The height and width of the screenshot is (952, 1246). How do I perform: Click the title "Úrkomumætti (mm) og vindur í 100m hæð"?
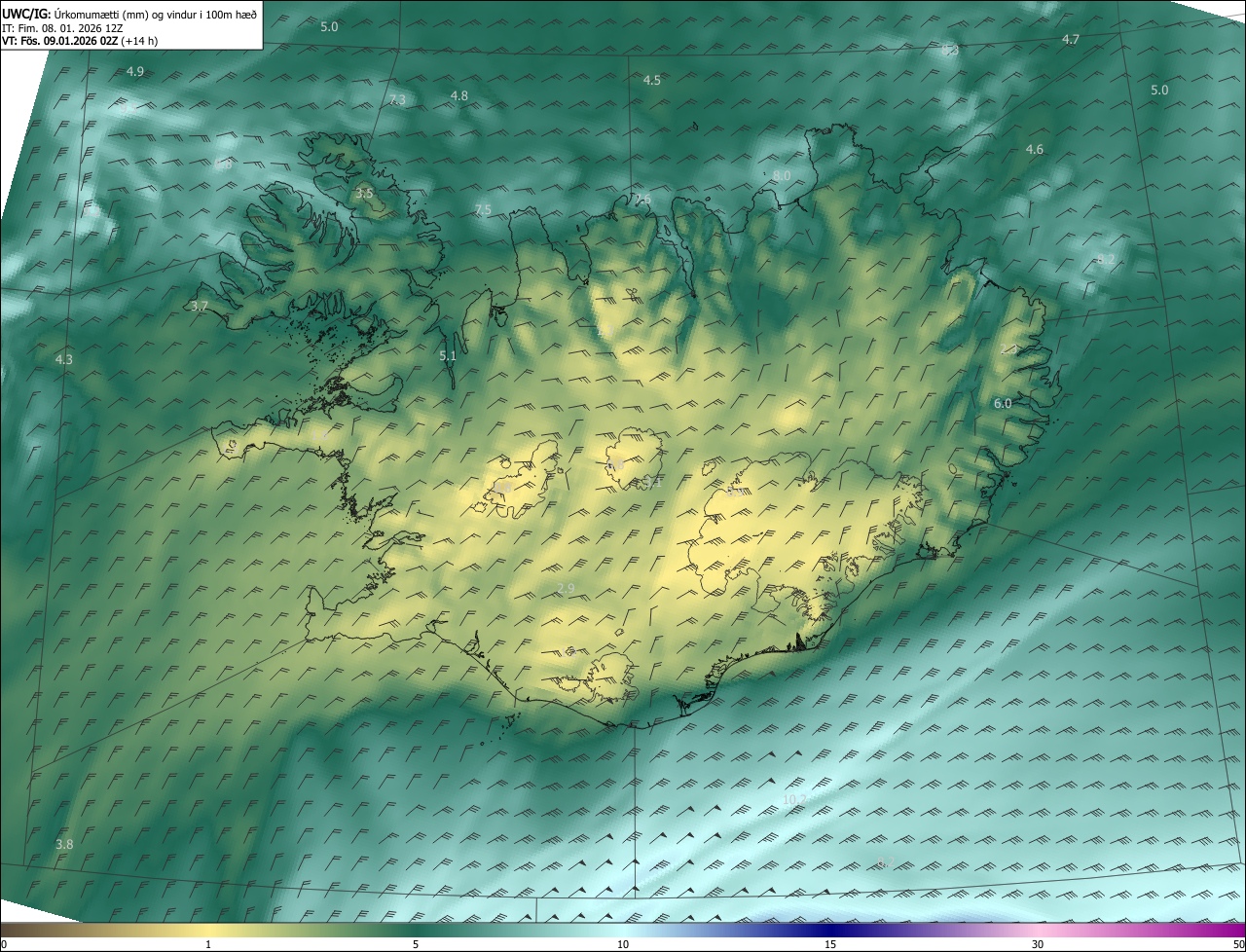click(155, 14)
